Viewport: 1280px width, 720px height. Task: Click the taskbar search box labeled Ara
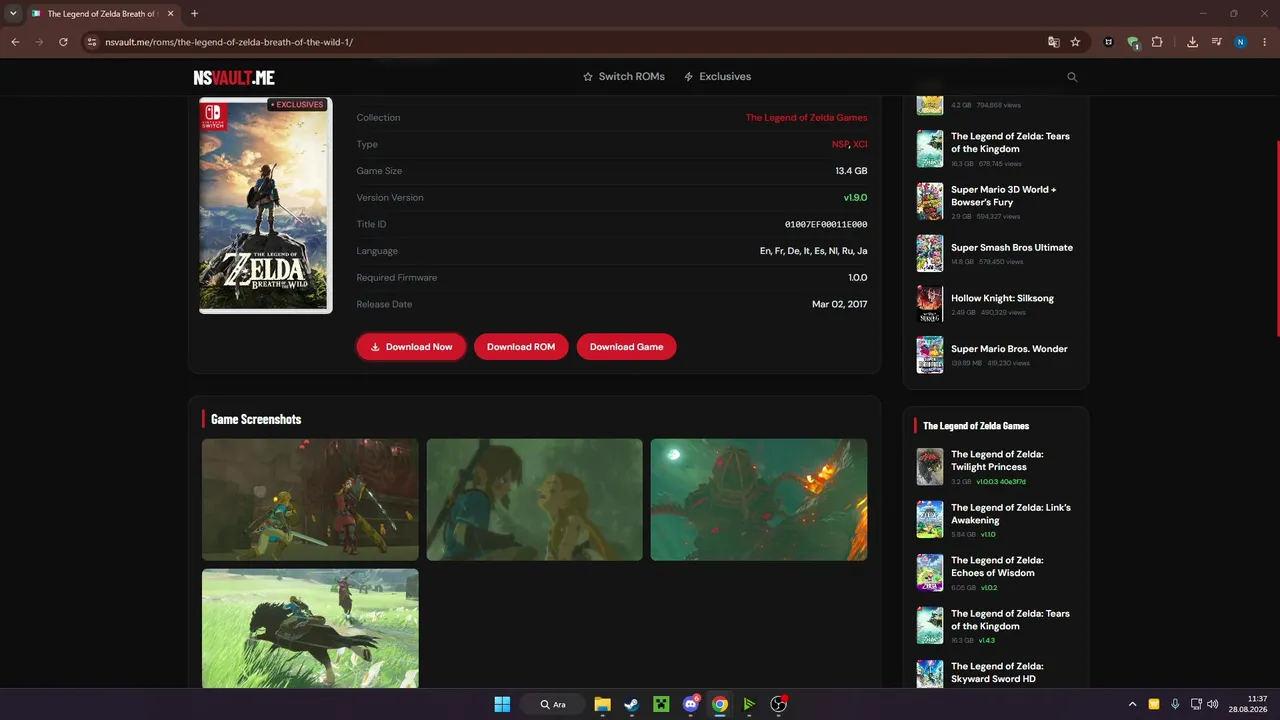[x=554, y=704]
